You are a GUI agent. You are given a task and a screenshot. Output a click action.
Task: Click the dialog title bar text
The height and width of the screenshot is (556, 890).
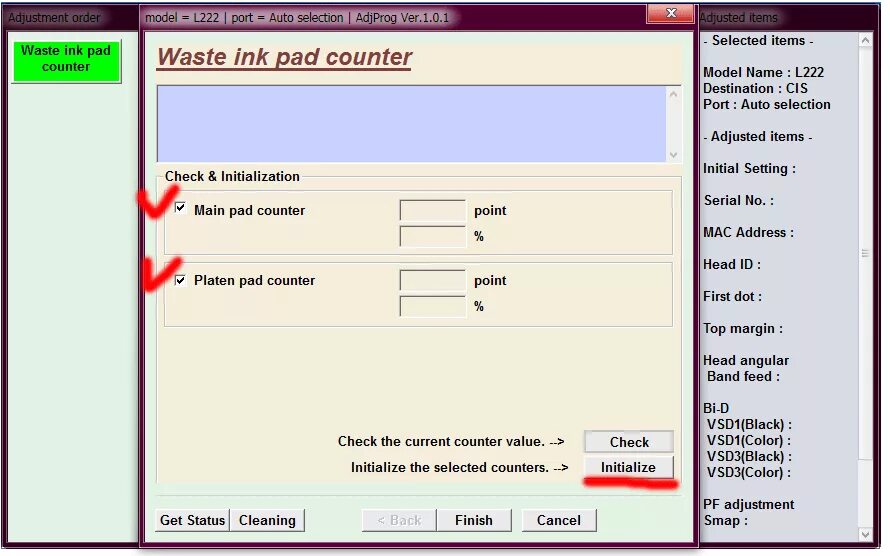[297, 18]
